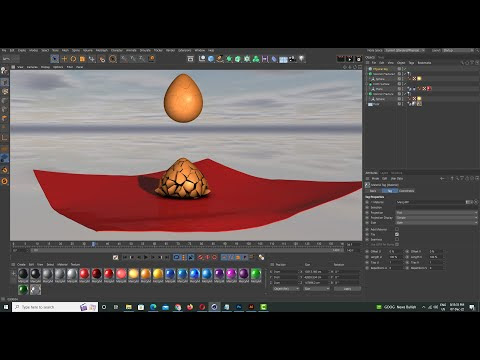Select the Rotate tool in top toolbar
480x360 pixels.
73,59
